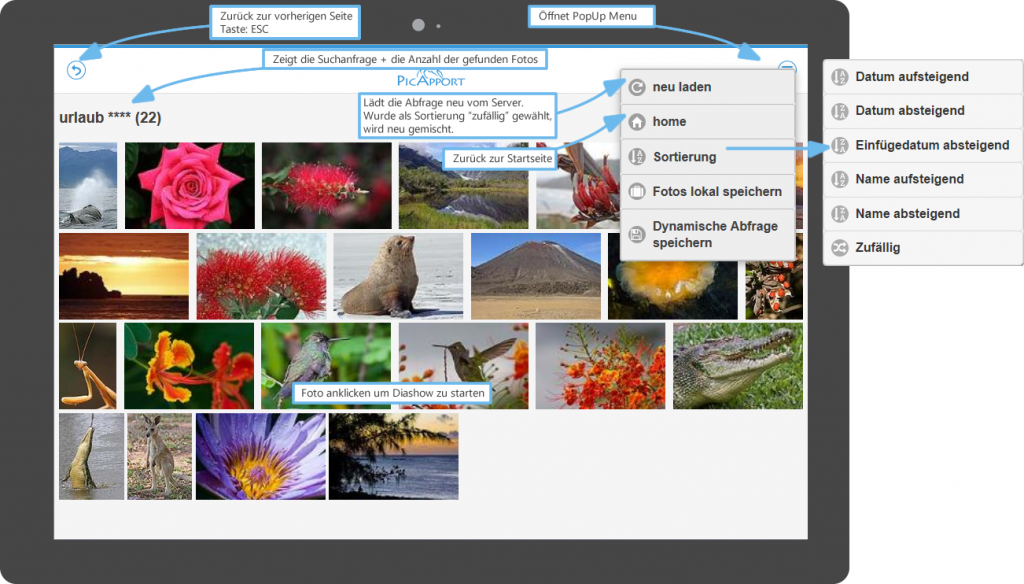This screenshot has width=1024, height=584.
Task: Click the home house icon
Action: click(636, 122)
